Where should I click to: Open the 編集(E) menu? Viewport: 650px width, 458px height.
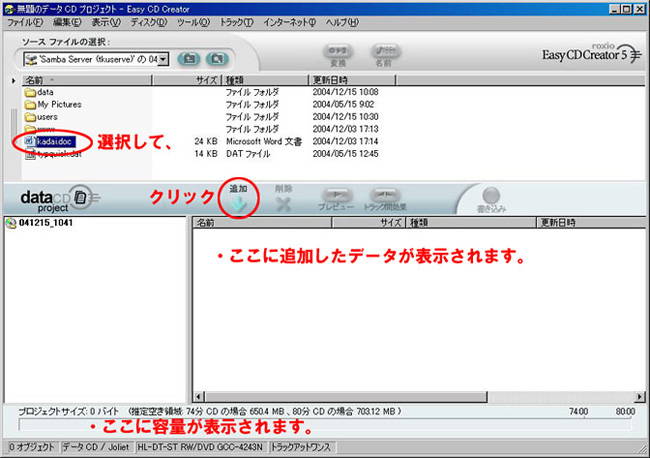point(67,22)
